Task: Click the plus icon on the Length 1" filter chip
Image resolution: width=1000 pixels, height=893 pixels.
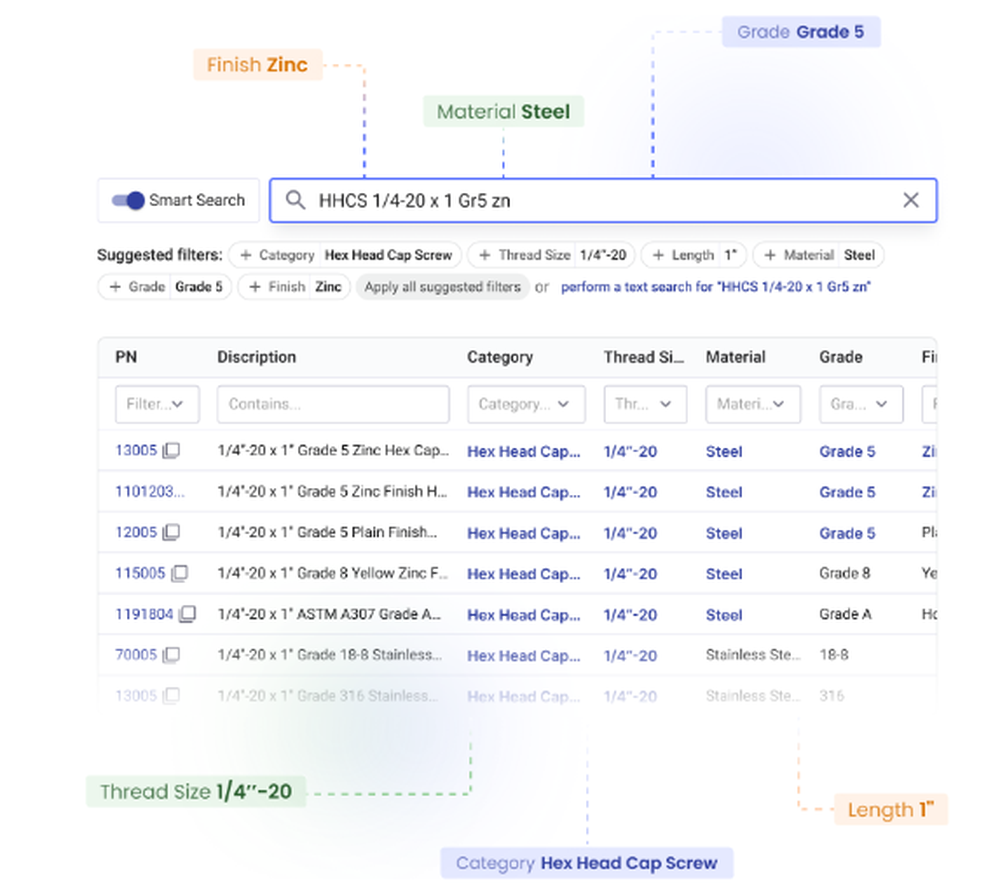Action: click(661, 255)
